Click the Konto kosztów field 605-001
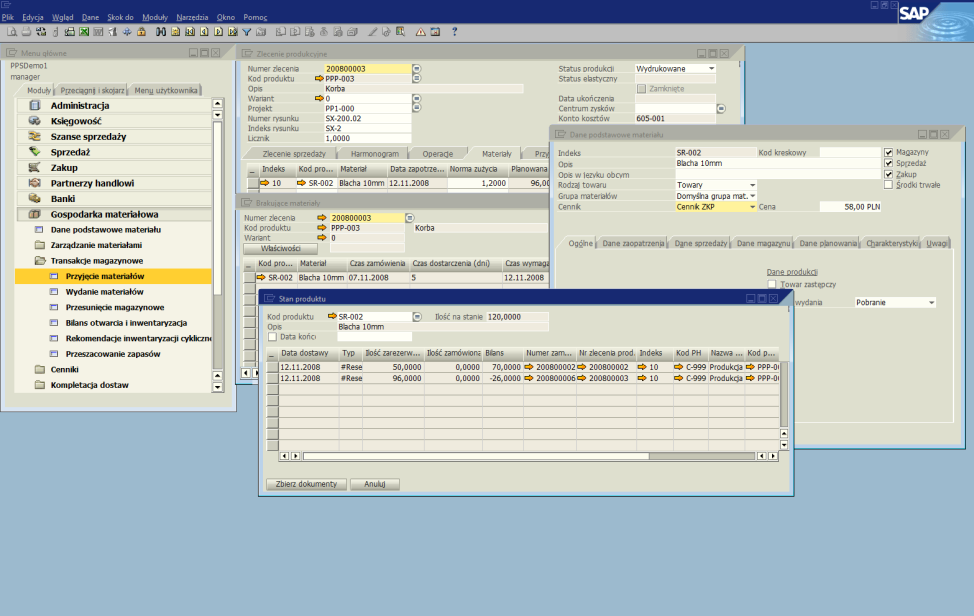 [675, 119]
